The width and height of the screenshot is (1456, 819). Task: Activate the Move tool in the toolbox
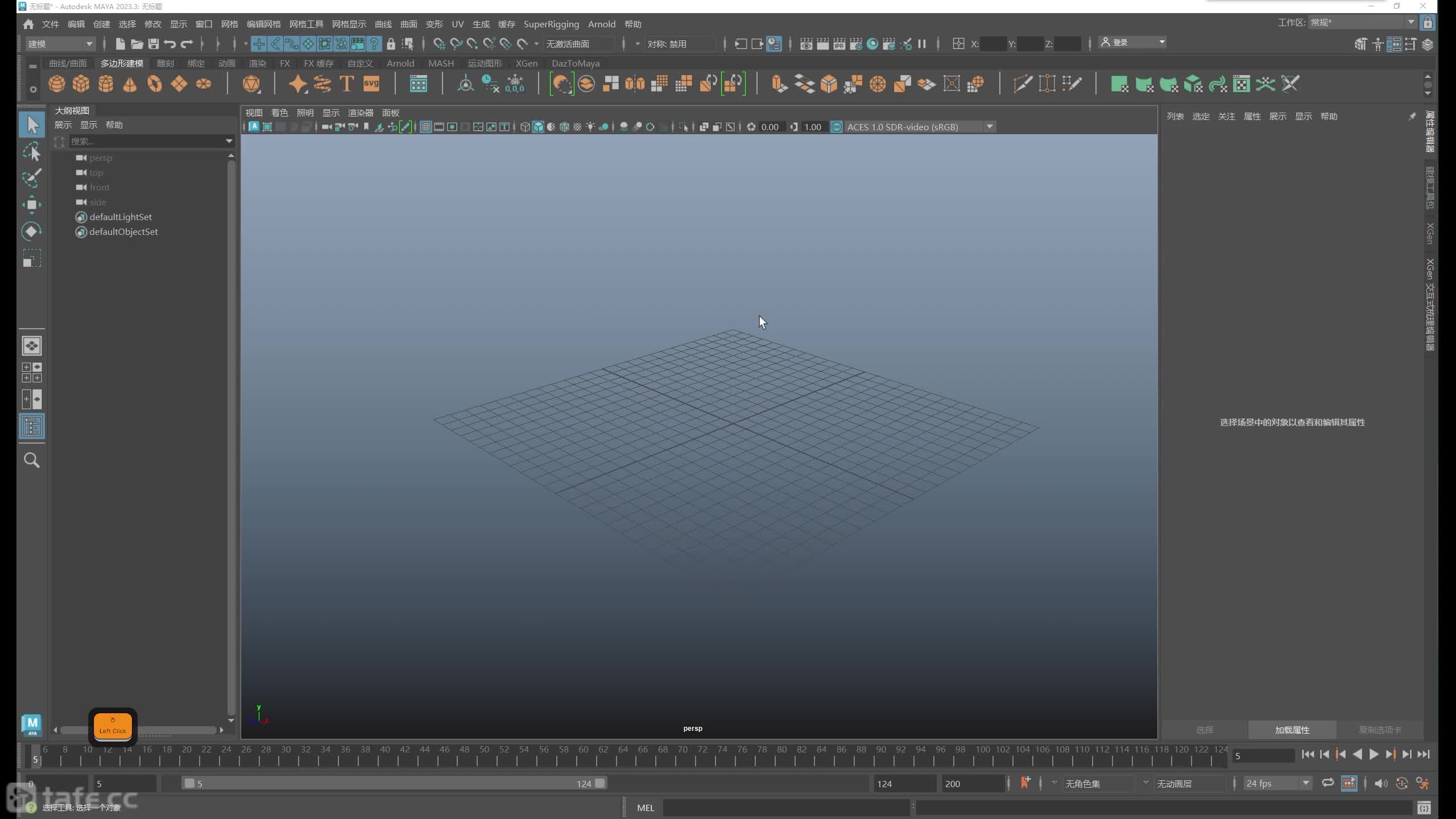[32, 205]
